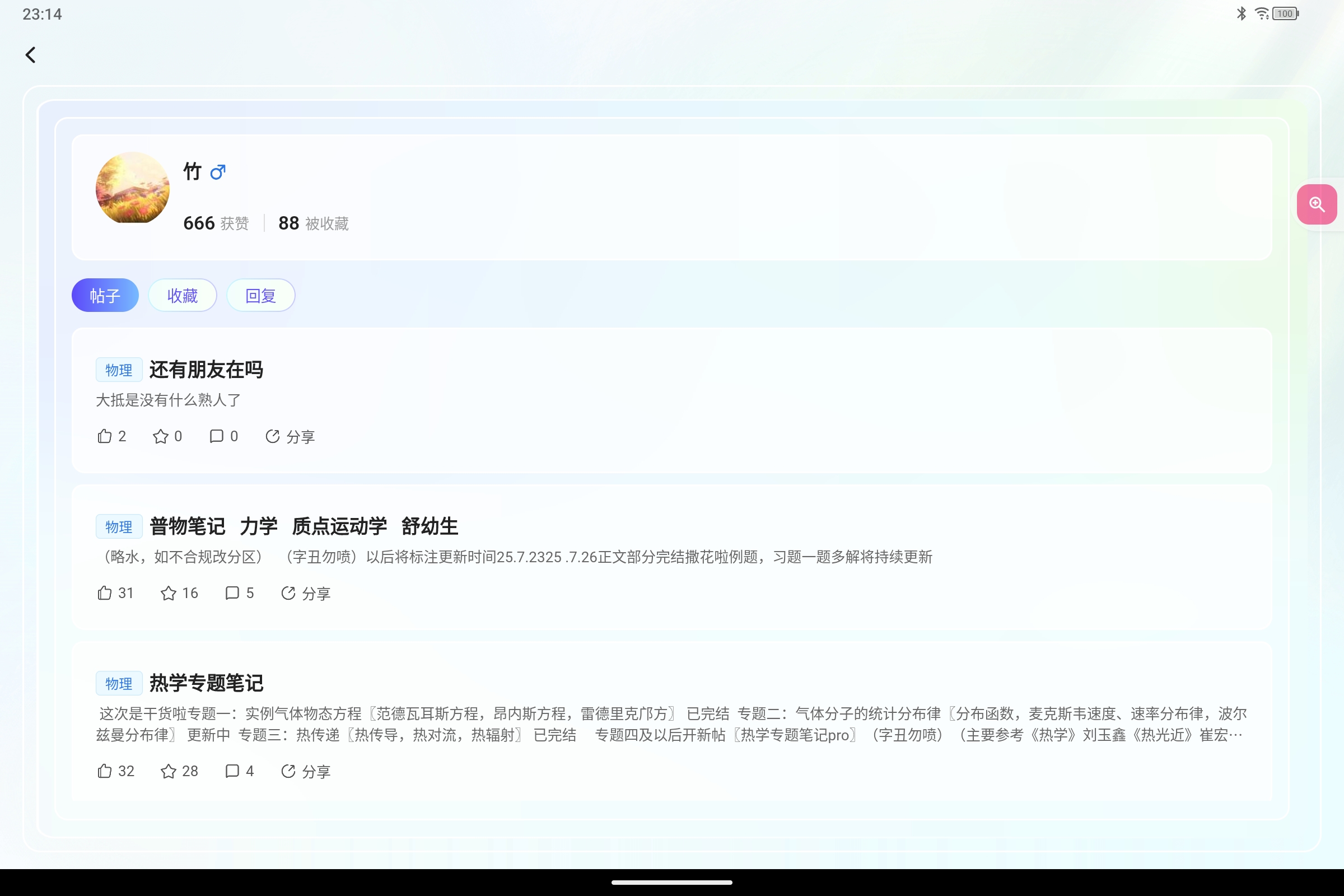
Task: Tap the user's profile avatar
Action: point(133,188)
